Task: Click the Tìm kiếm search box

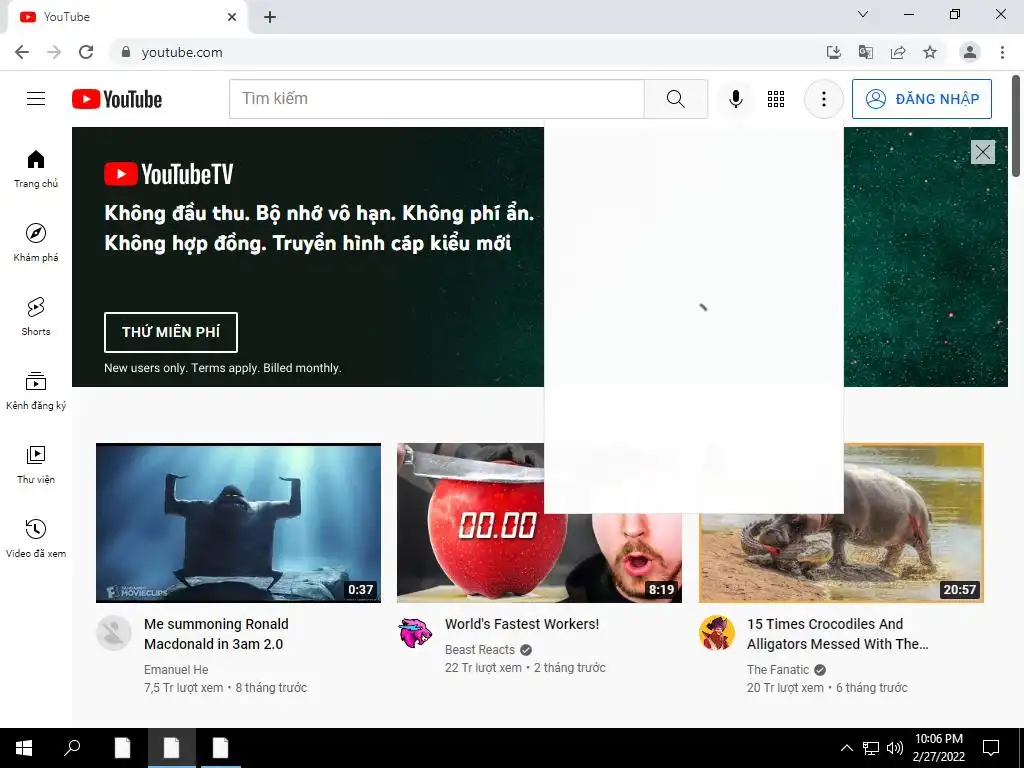Action: (x=436, y=99)
